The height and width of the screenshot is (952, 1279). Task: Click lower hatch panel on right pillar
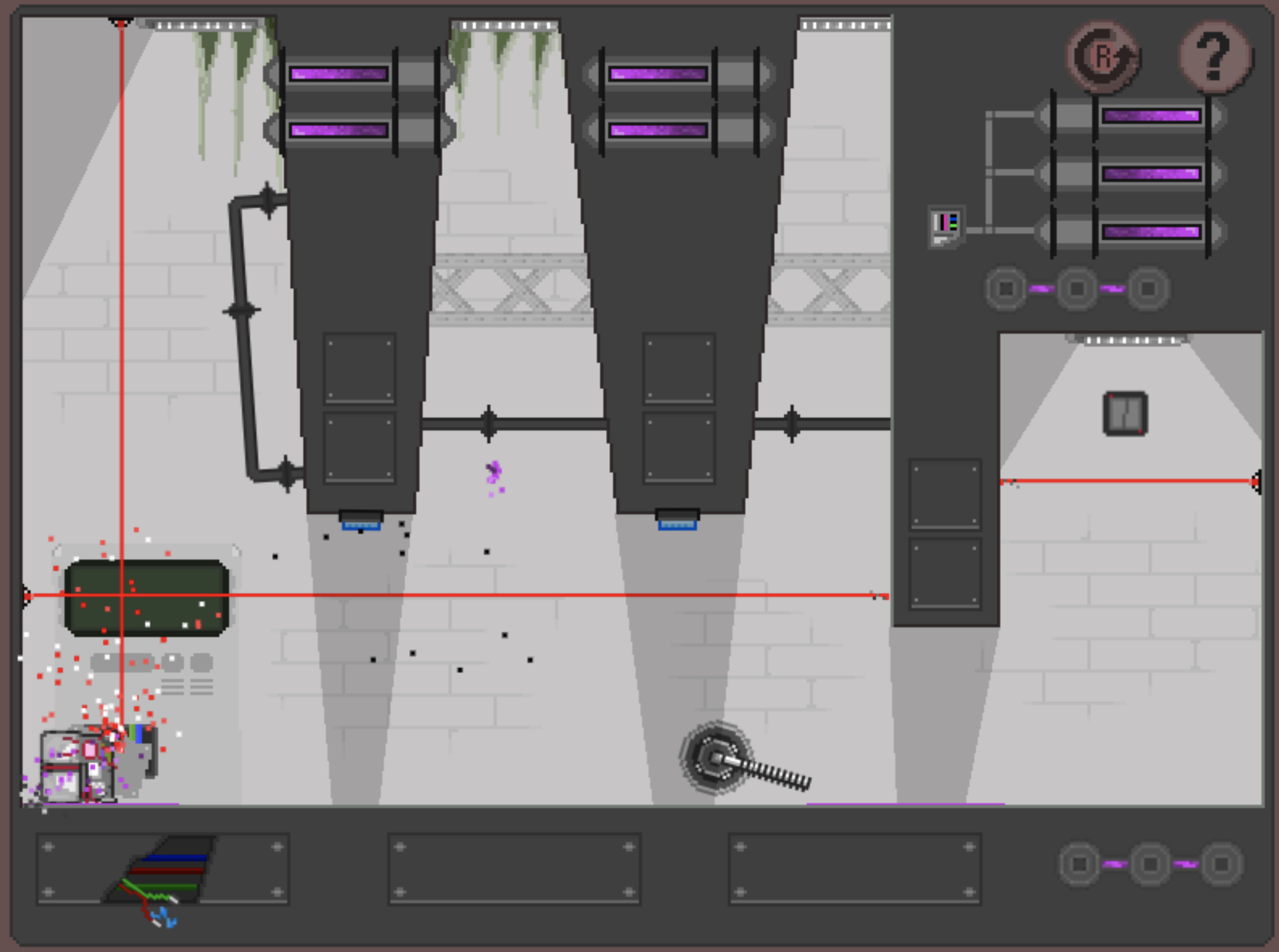tap(679, 447)
